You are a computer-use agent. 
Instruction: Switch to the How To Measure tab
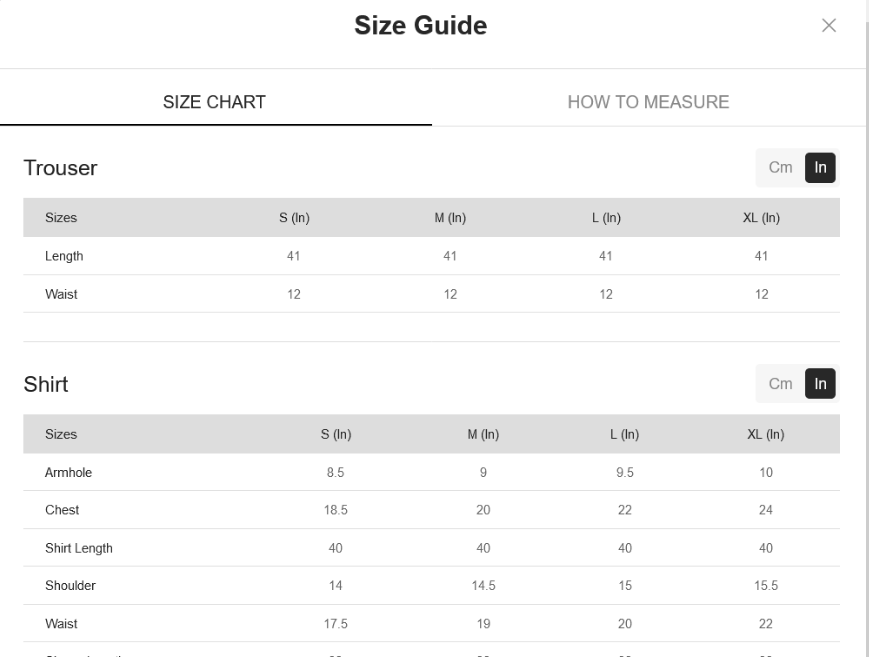point(648,102)
